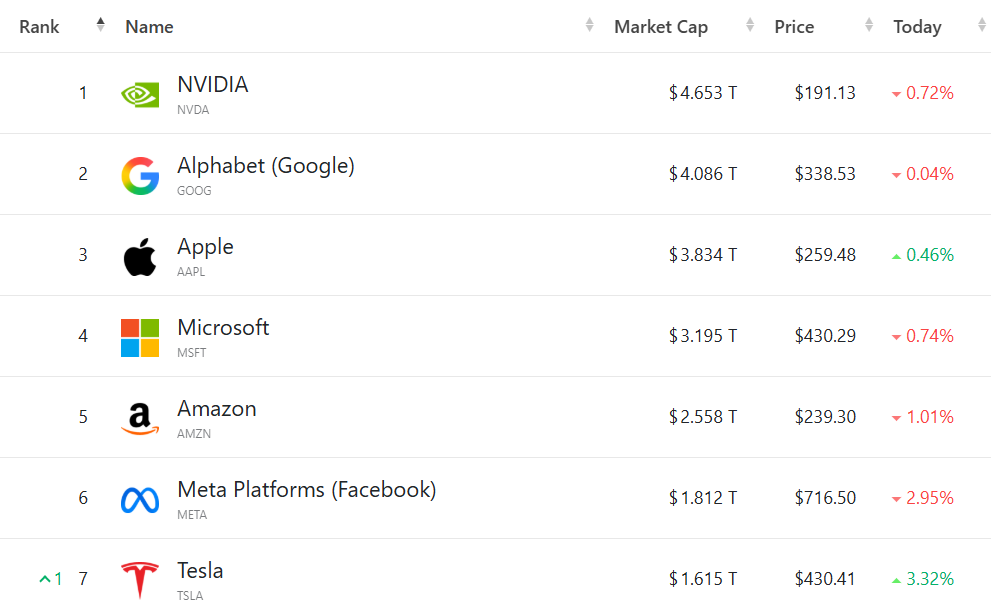Sort by Price column arrows
Viewport: 991px width, 616px height.
click(869, 26)
